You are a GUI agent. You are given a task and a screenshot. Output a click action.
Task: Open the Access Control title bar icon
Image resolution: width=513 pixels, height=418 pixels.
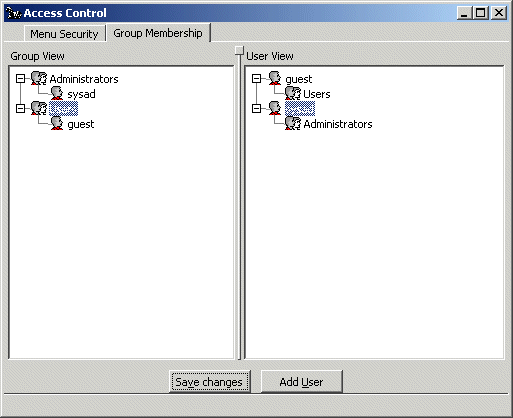tap(14, 13)
